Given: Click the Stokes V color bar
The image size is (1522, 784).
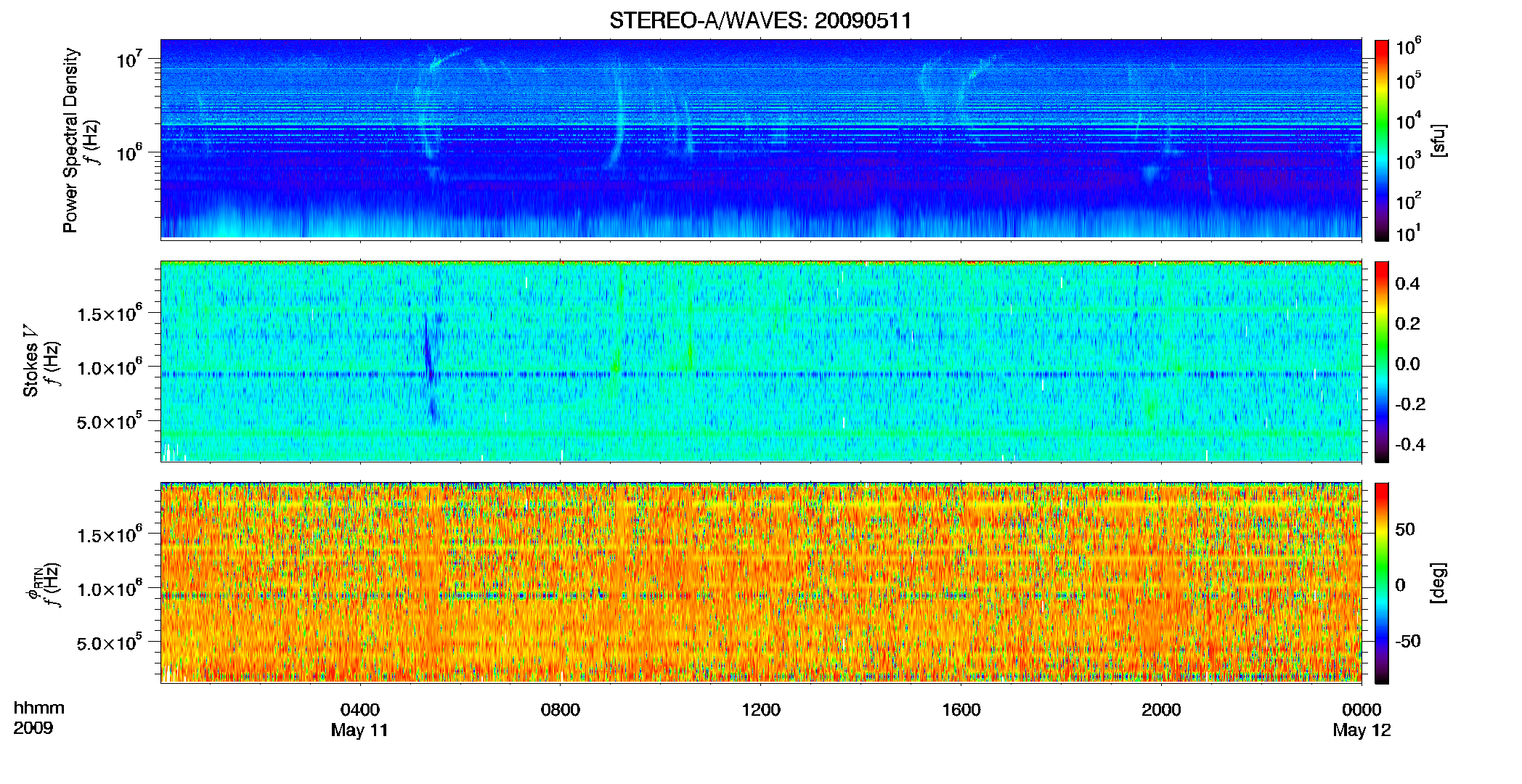Looking at the screenshot, I should [1382, 362].
